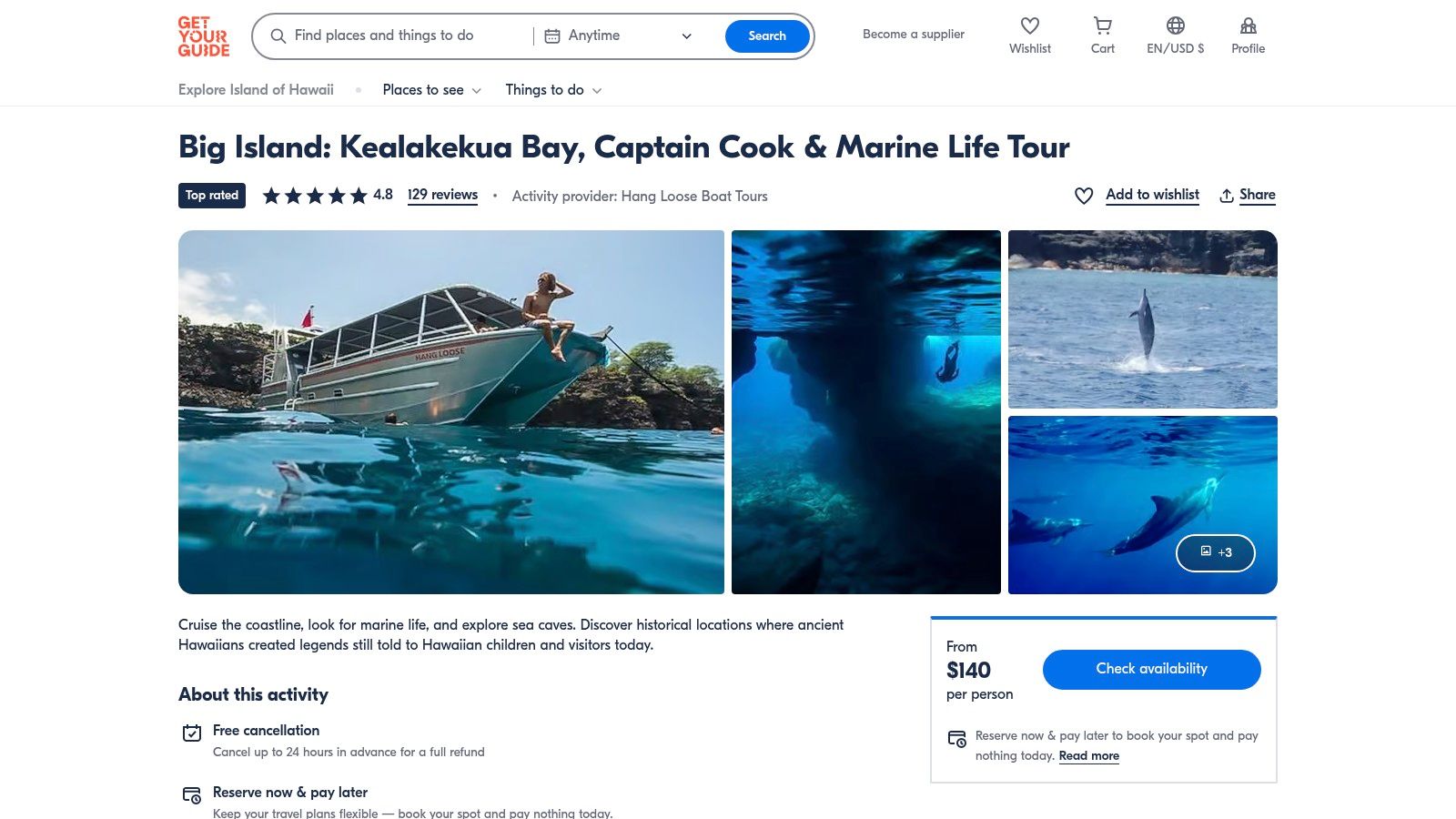Click Read more about reserve now
This screenshot has width=1456, height=819.
[1088, 756]
